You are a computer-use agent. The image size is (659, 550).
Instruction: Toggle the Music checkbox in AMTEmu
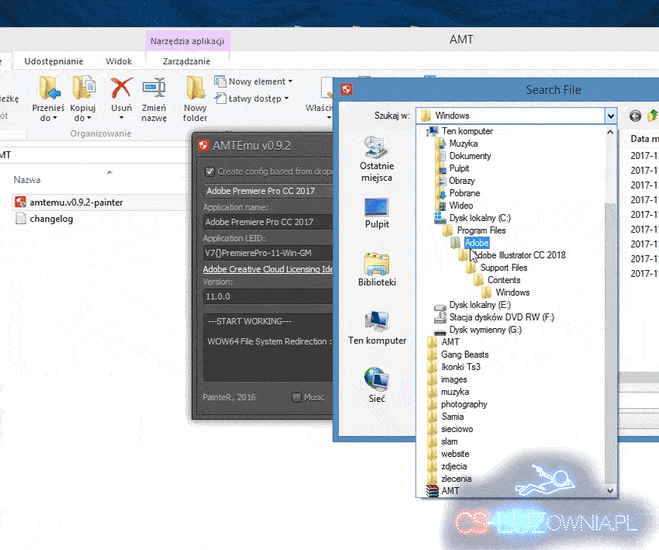pyautogui.click(x=297, y=397)
